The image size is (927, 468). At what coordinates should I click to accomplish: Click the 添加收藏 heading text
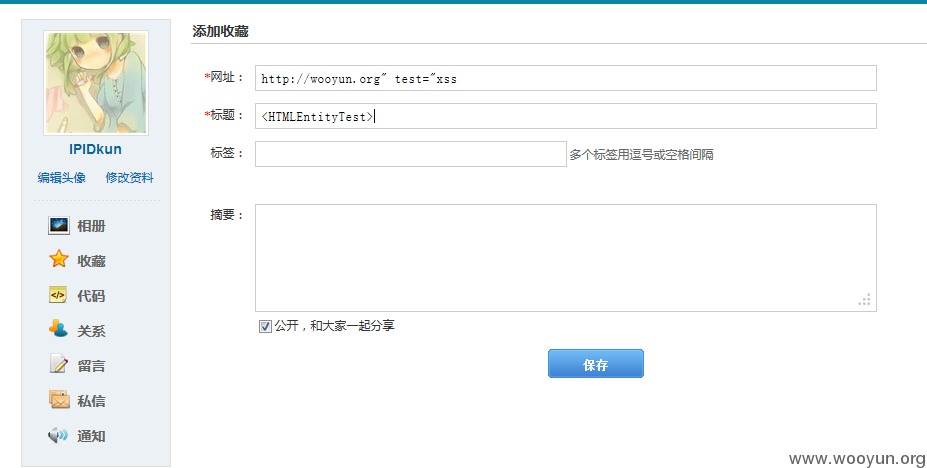[220, 31]
